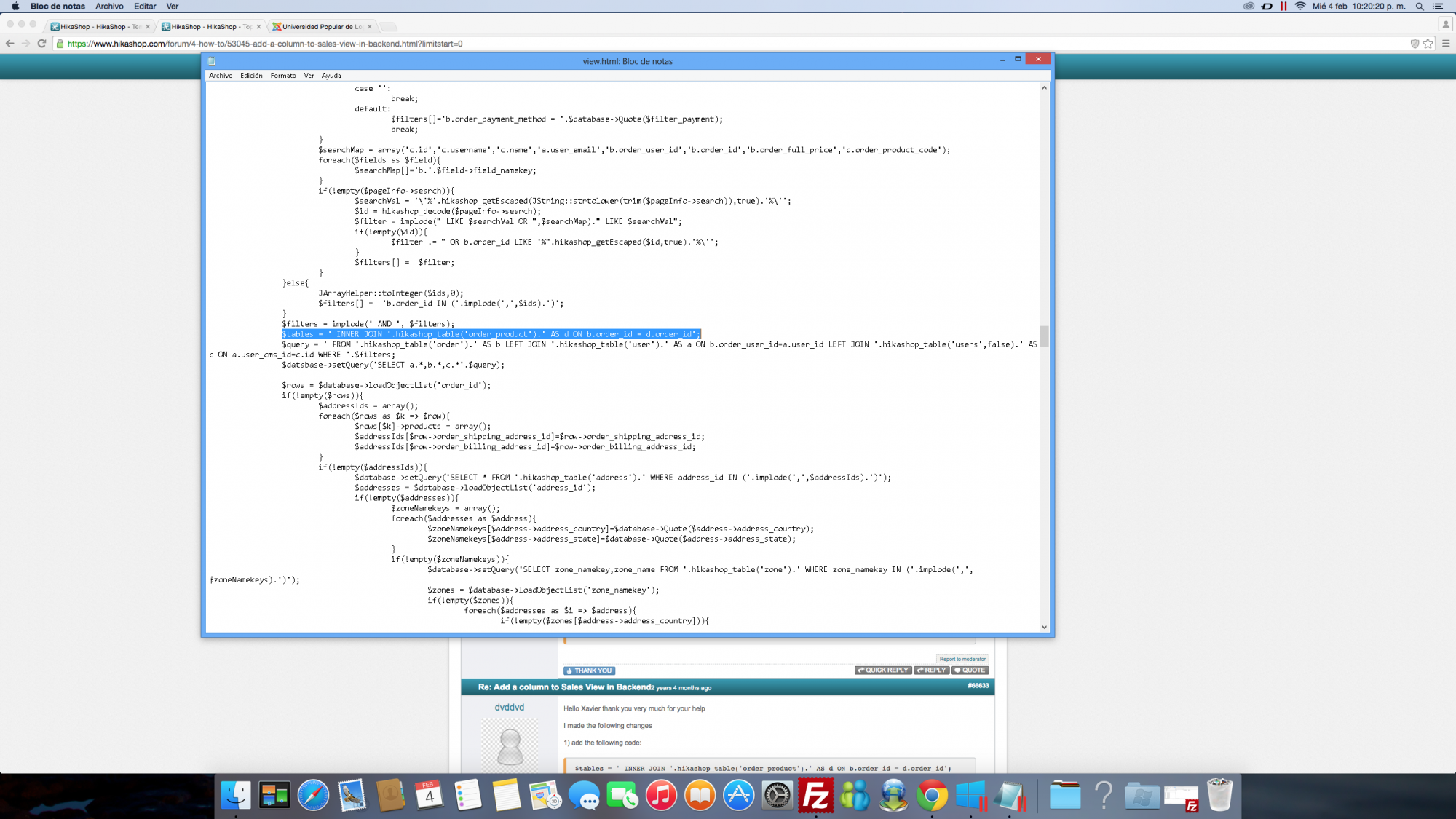The image size is (1456, 819).
Task: Open the Edición menu in Notepad
Action: pos(251,76)
